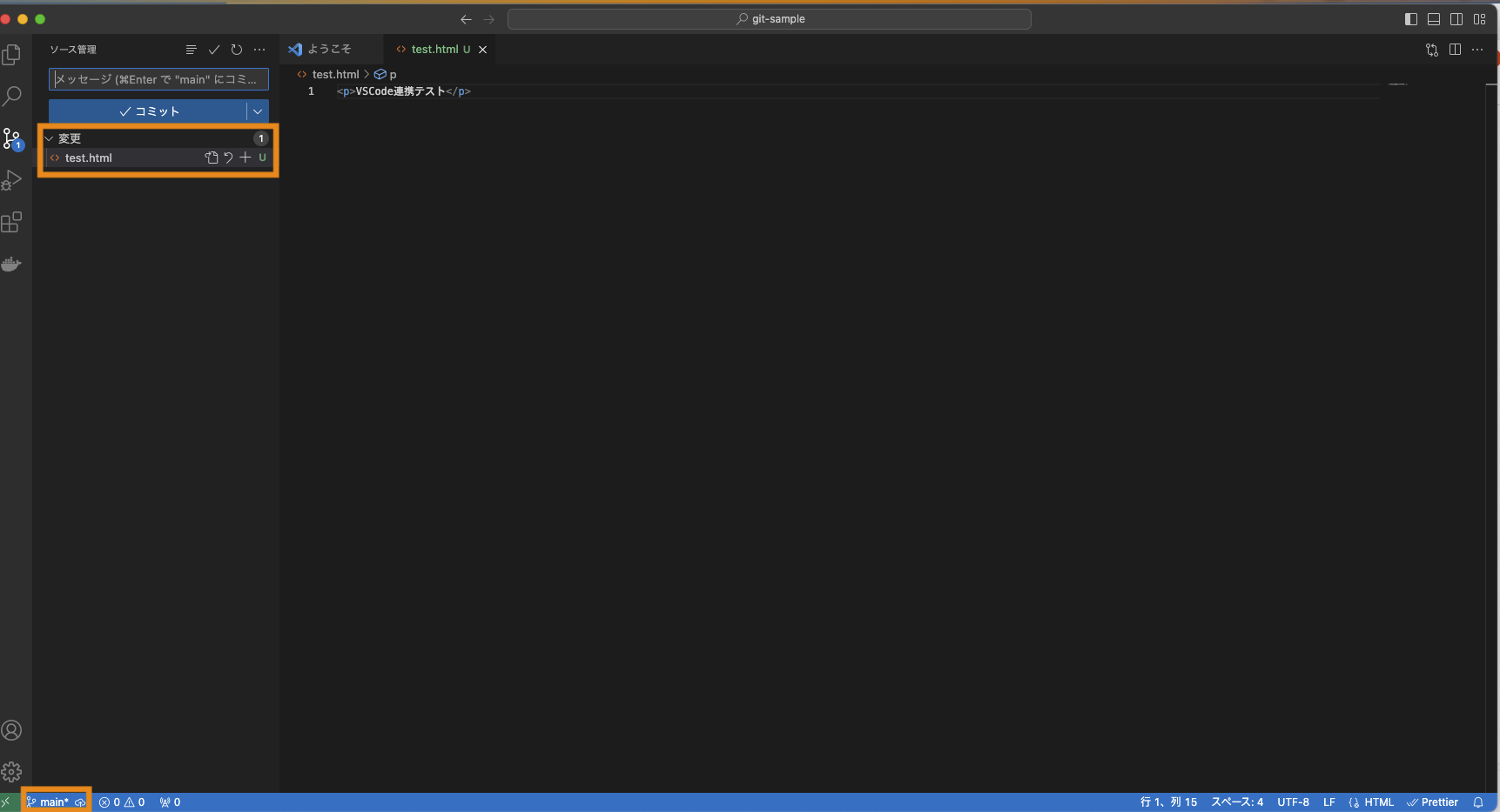Toggle the panel visibility in title bar
Viewport: 1500px width, 812px height.
click(1434, 18)
